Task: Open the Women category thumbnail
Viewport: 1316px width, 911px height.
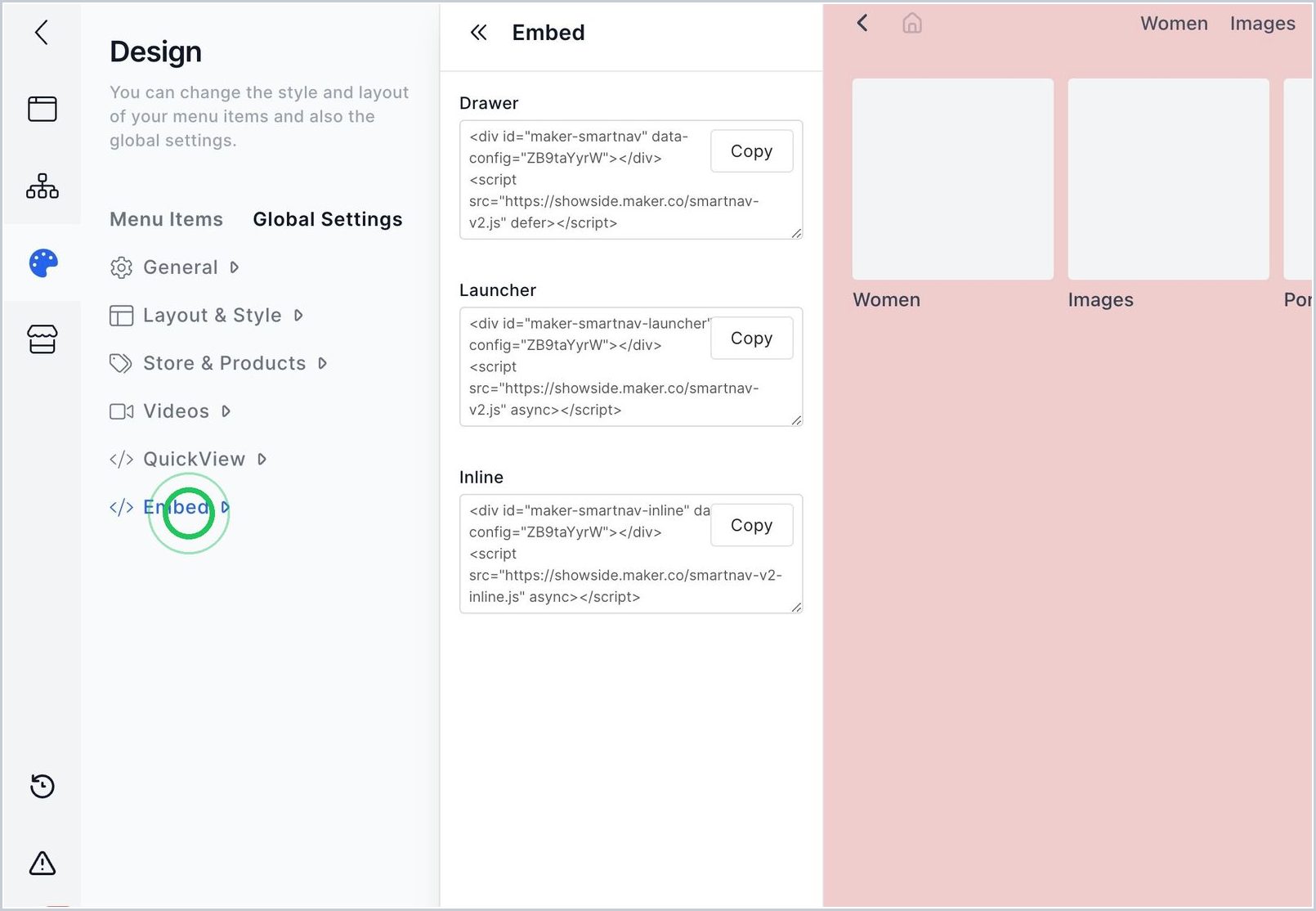Action: point(953,179)
